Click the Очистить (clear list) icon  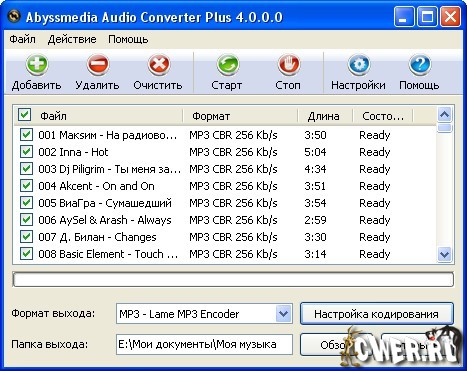point(159,64)
